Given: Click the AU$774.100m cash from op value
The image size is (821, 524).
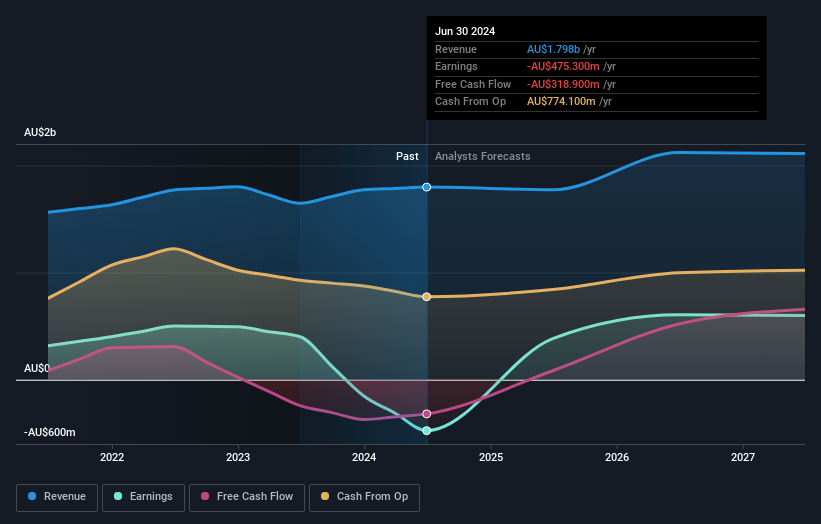Looking at the screenshot, I should (x=561, y=102).
